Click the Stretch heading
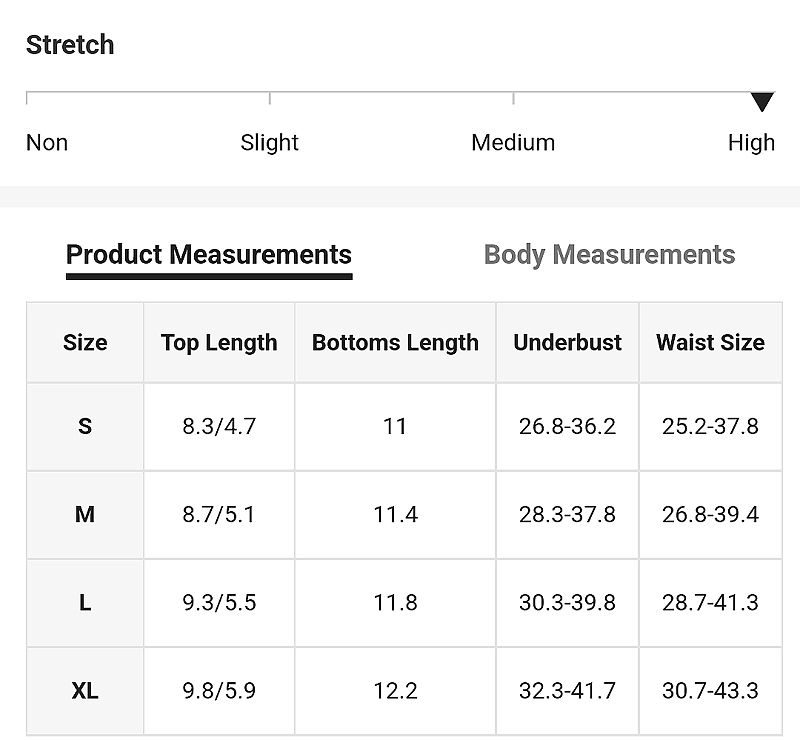Viewport: 800px width, 740px height. 70,44
